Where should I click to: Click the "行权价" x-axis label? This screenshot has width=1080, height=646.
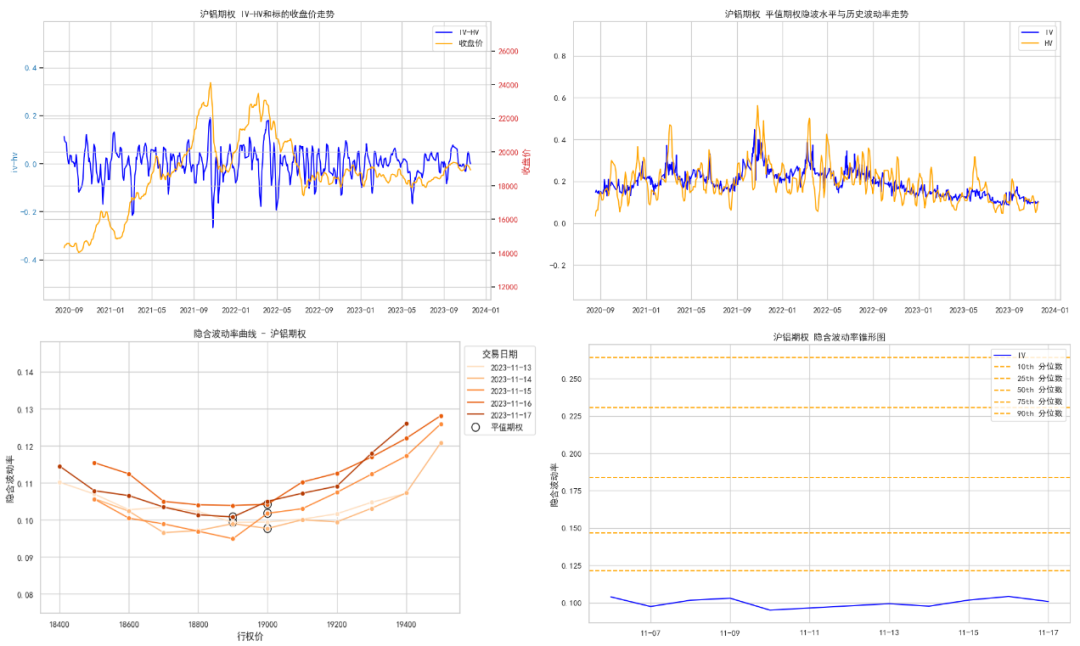click(250, 636)
